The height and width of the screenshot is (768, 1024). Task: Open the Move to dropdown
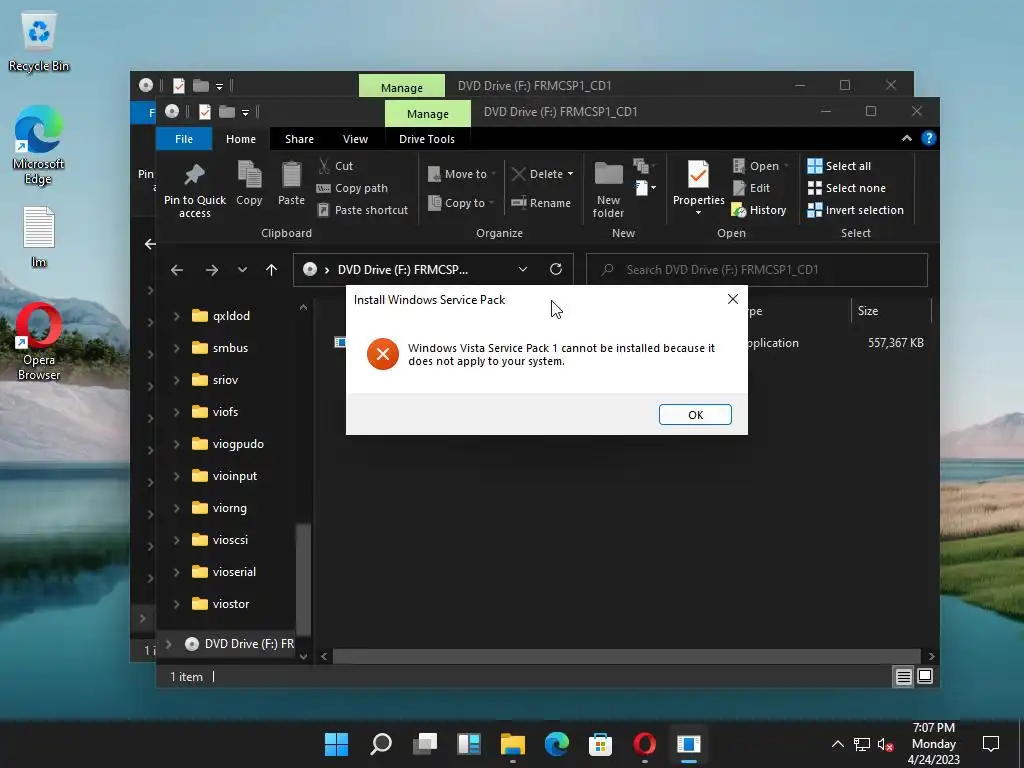pos(462,174)
